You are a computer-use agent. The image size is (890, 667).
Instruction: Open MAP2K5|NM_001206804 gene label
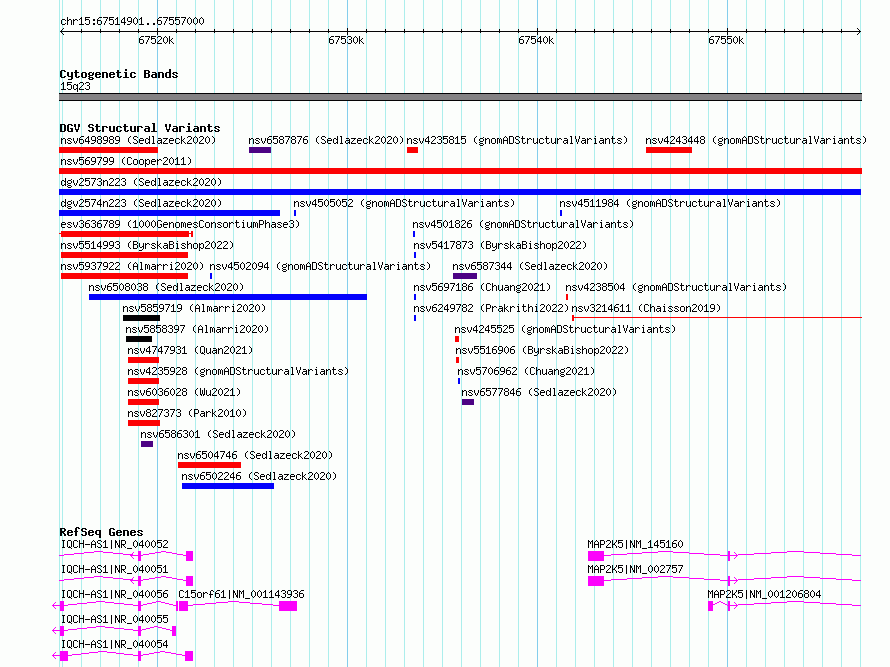764,594
